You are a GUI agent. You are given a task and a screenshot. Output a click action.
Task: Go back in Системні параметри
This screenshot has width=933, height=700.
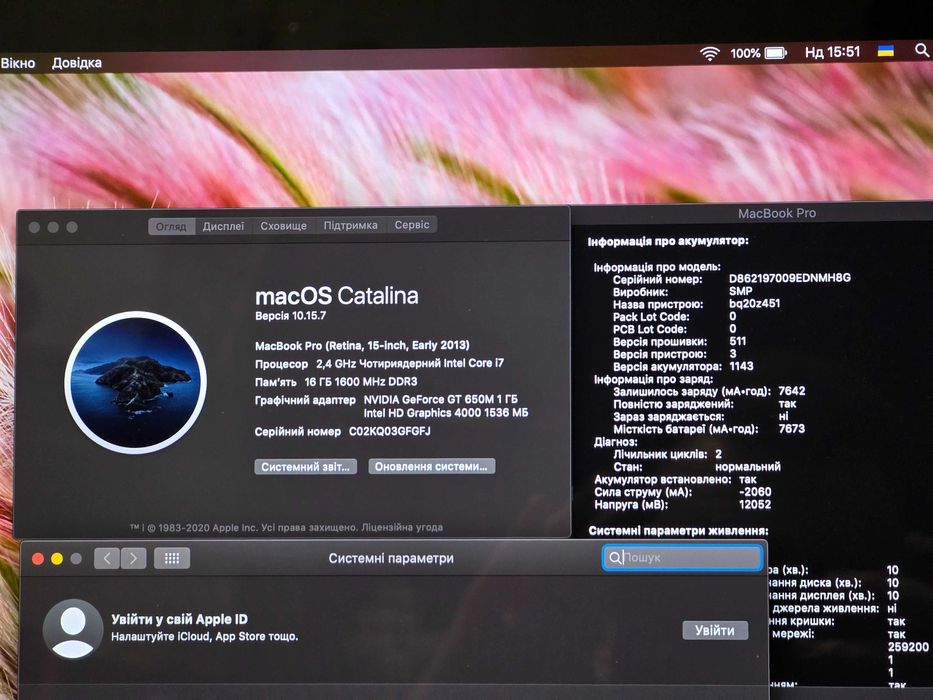tap(107, 558)
